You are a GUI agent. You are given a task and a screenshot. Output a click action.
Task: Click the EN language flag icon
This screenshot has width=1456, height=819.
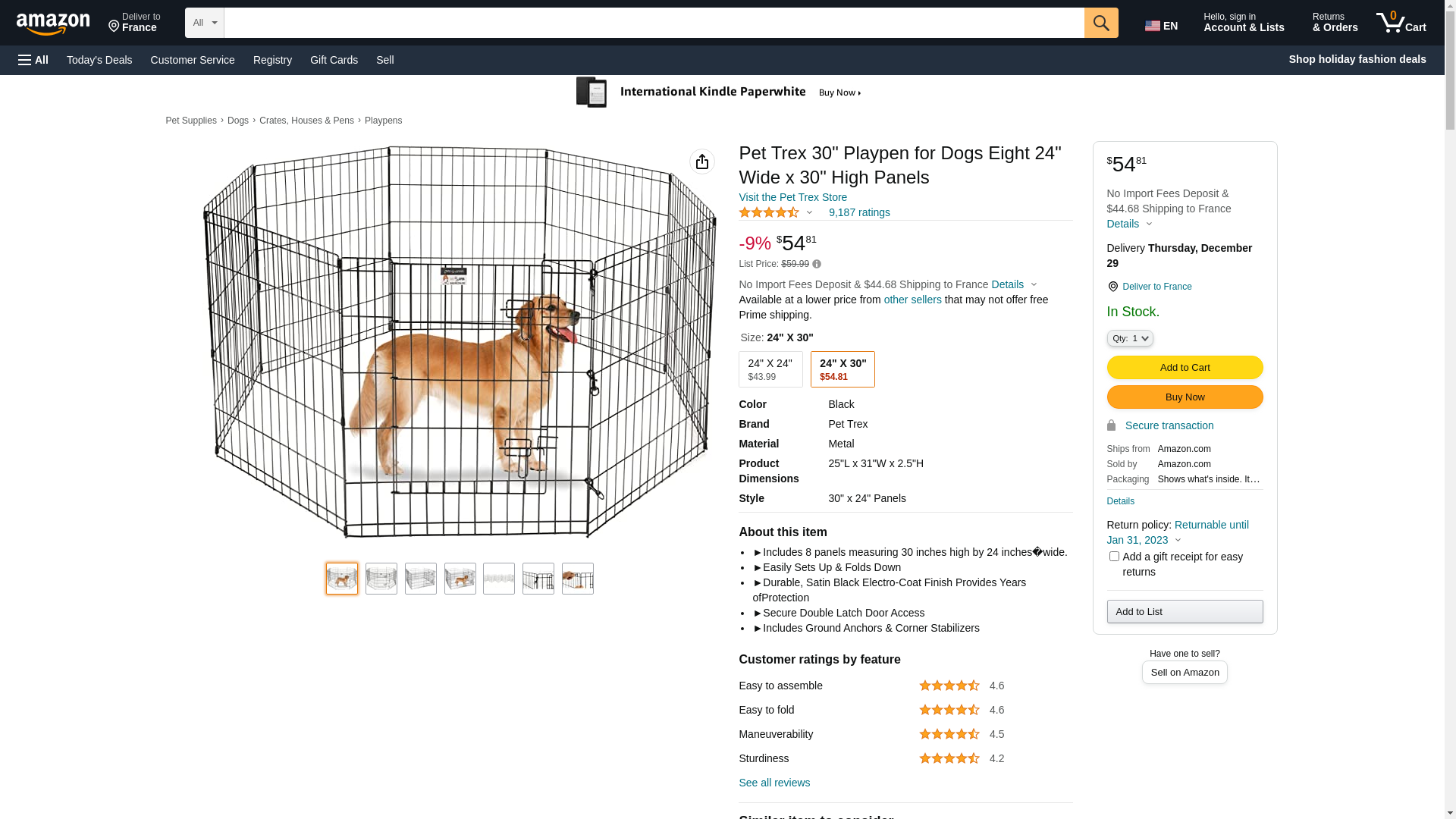(1153, 26)
